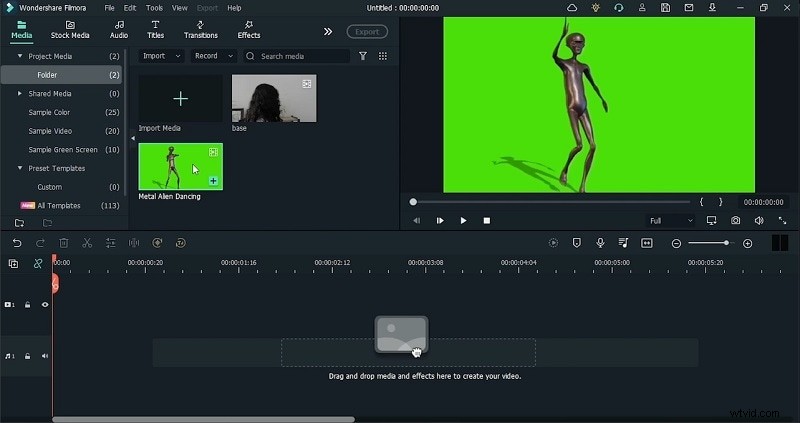This screenshot has width=800, height=423.
Task: Click the lightbulb tips icon
Action: (595, 8)
